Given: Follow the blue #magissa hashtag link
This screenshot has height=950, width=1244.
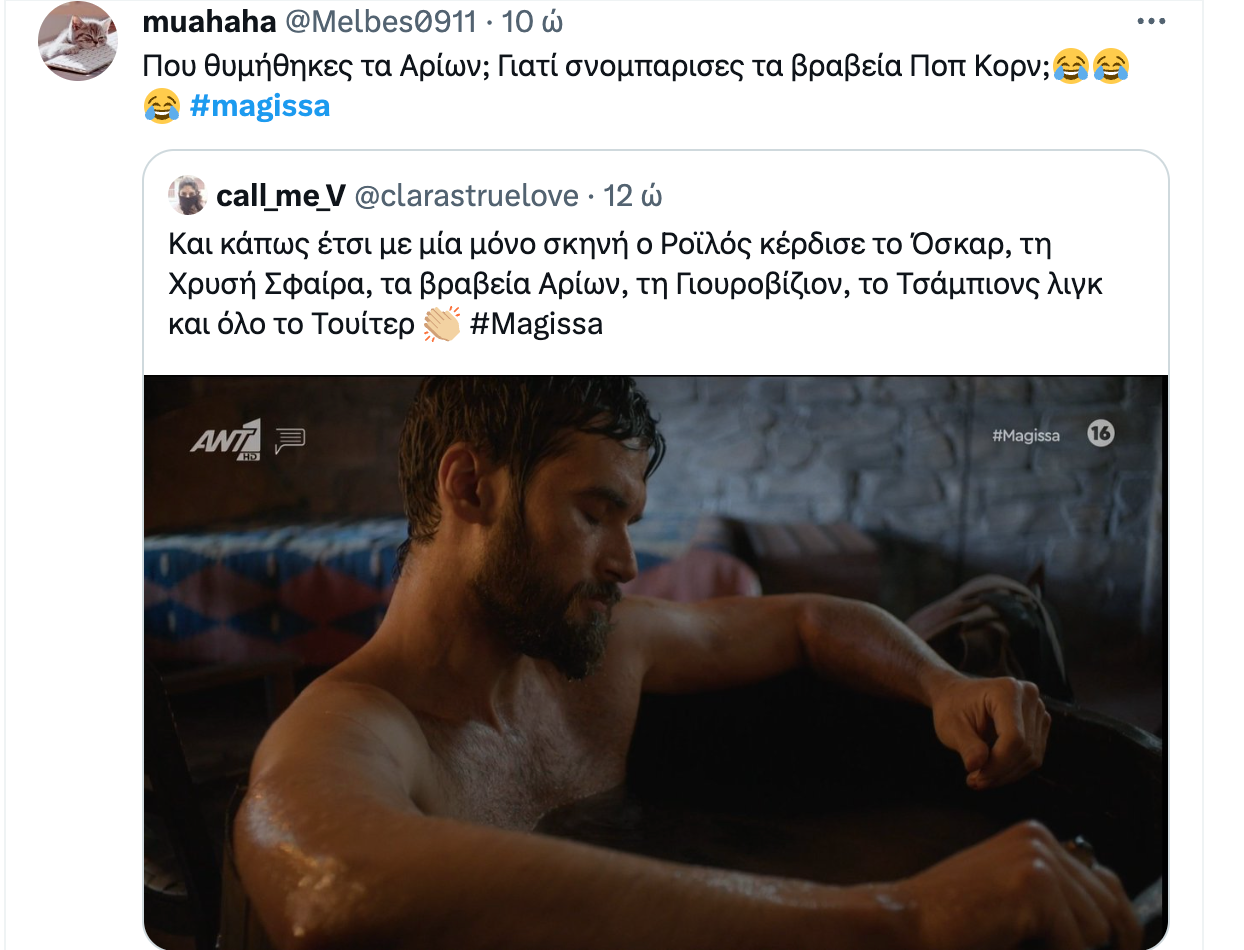Looking at the screenshot, I should [x=259, y=105].
